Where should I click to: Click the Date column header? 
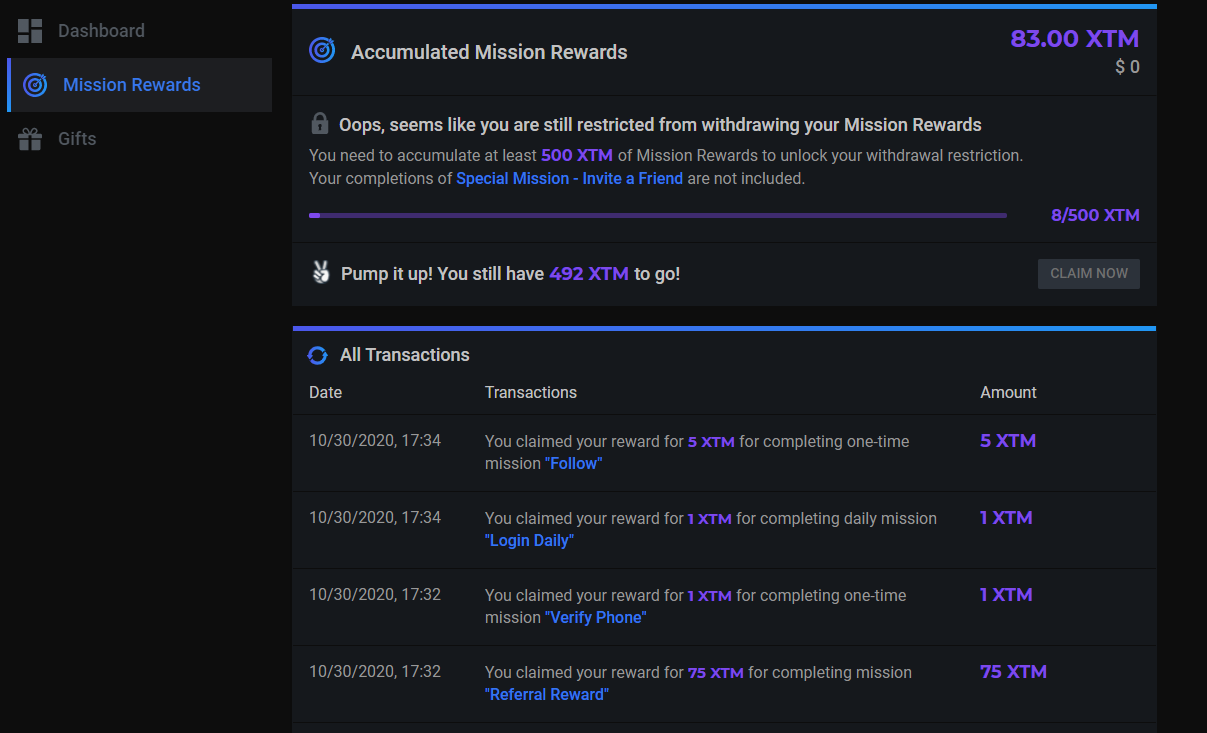(326, 393)
